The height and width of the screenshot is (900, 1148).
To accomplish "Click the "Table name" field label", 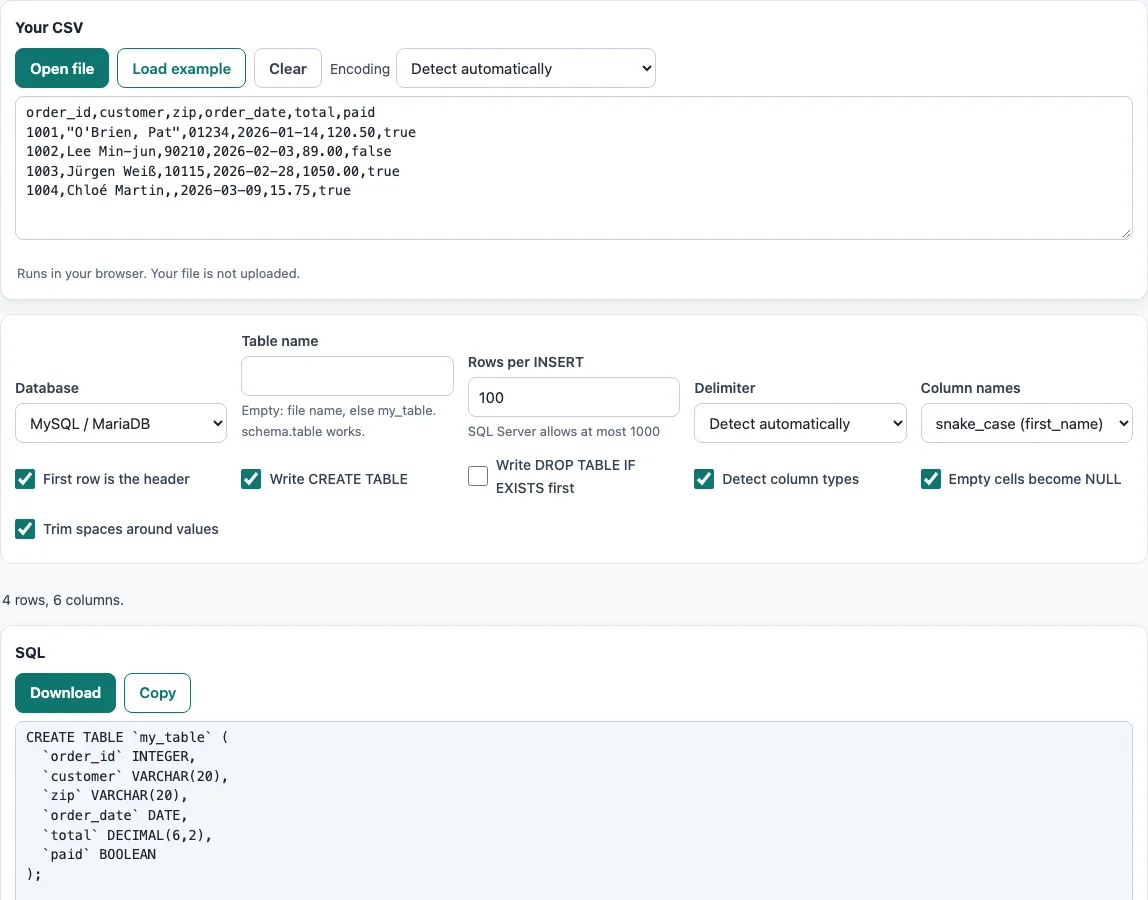I will coord(280,341).
